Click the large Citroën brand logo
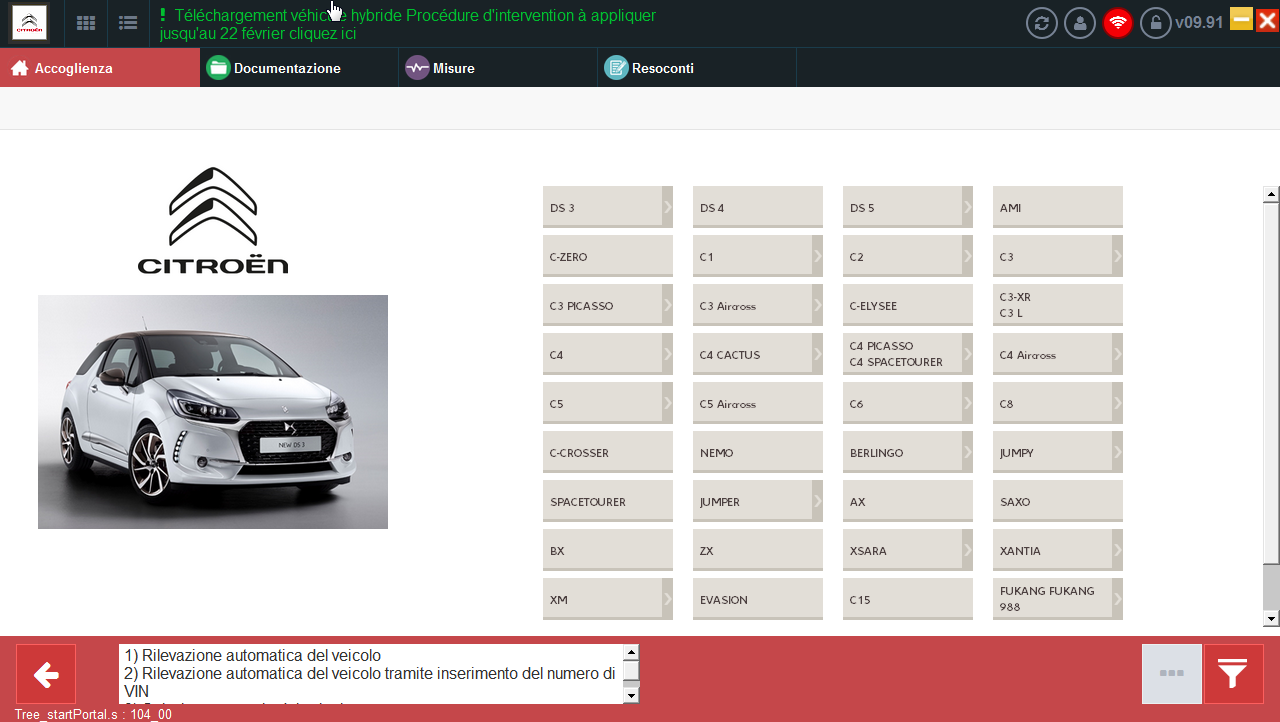The width and height of the screenshot is (1280, 722). click(x=213, y=220)
